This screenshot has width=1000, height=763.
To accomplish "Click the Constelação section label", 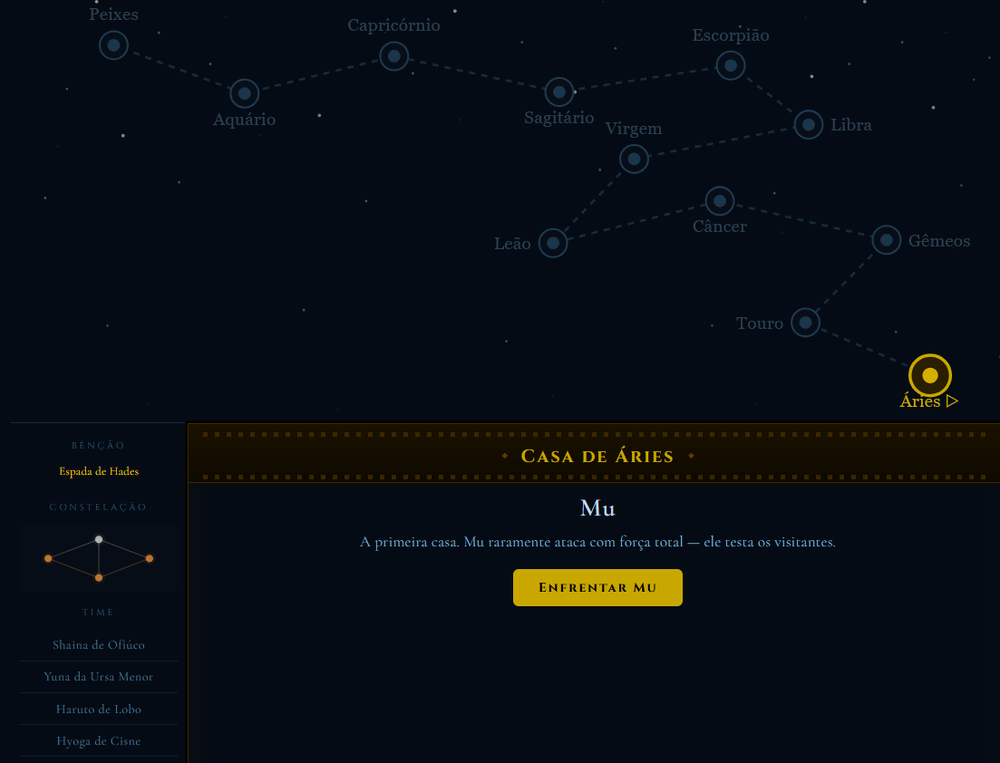I will (x=98, y=507).
